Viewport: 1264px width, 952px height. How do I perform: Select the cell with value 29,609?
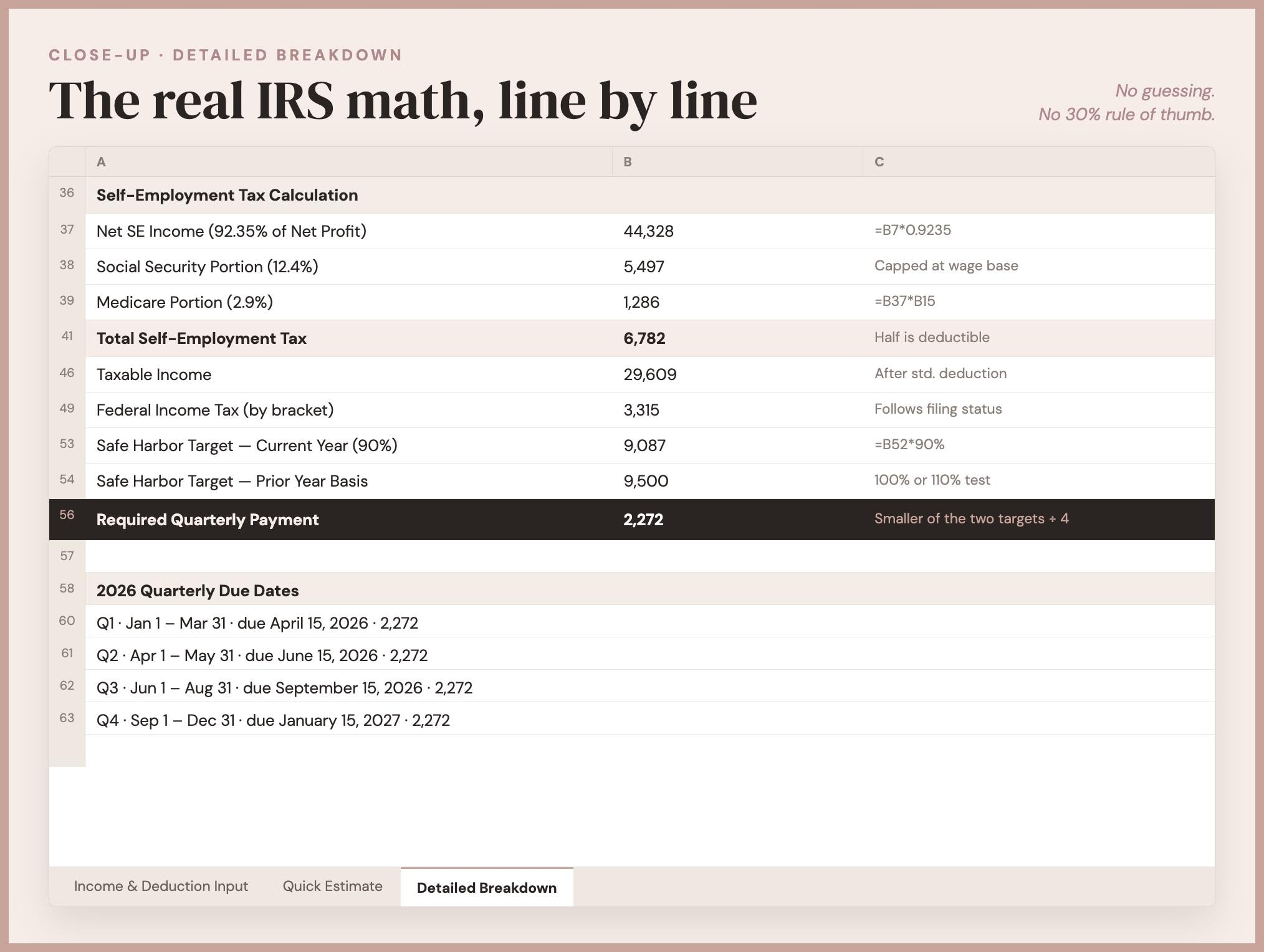coord(737,374)
